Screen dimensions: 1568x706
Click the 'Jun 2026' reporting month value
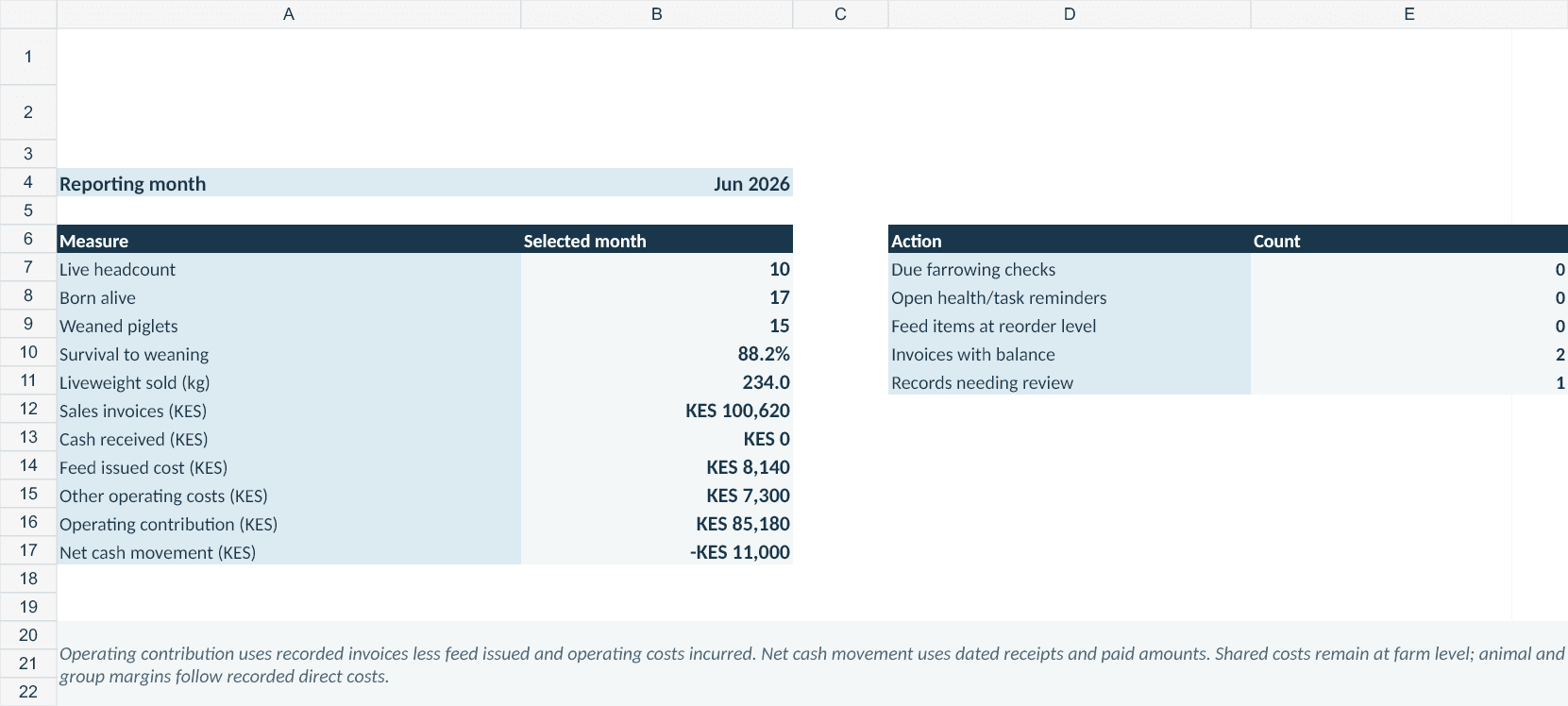point(657,182)
